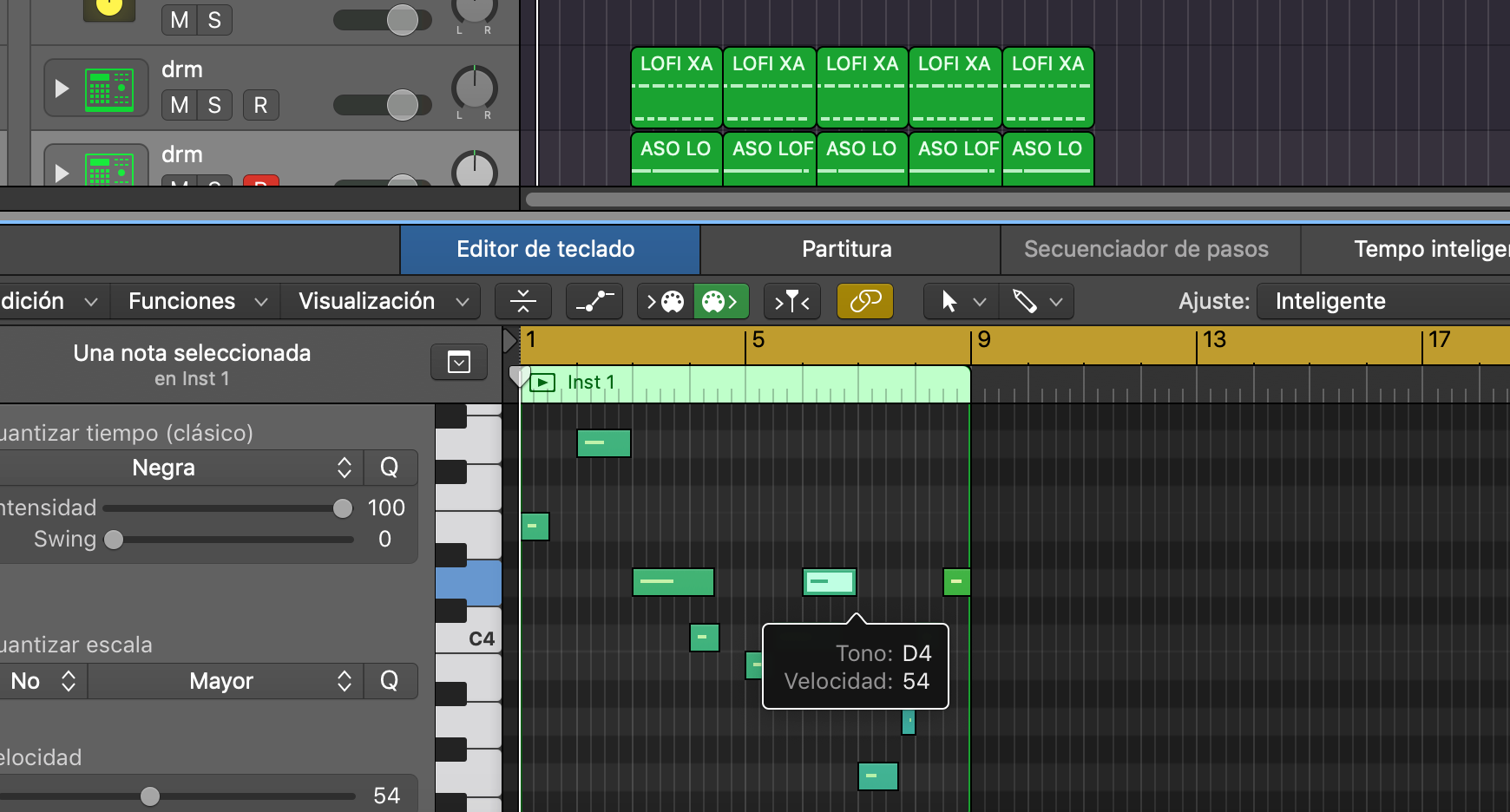Click the first drm track drum machine icon
Viewport: 1510px width, 812px height.
coord(109,89)
